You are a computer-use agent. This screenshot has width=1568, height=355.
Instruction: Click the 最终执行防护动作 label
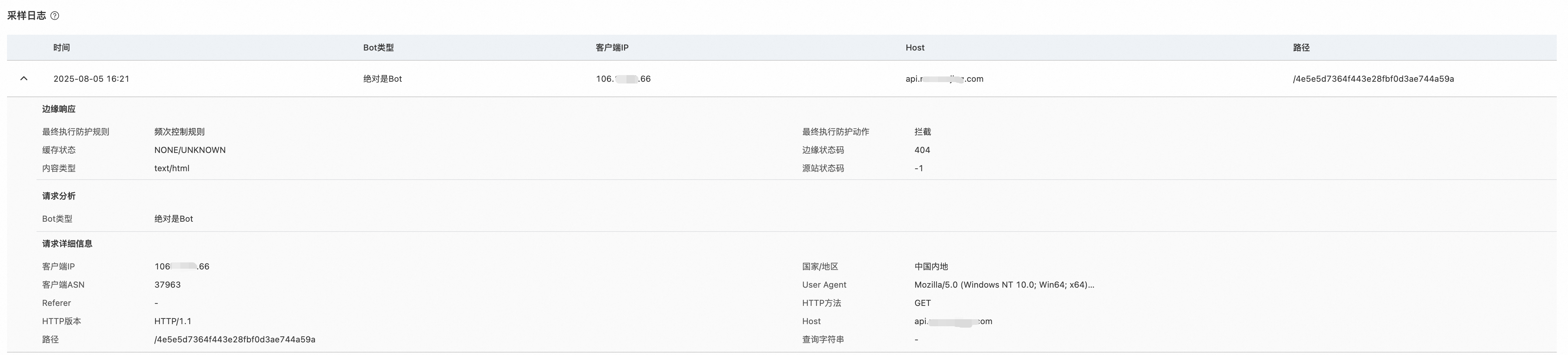coord(836,132)
